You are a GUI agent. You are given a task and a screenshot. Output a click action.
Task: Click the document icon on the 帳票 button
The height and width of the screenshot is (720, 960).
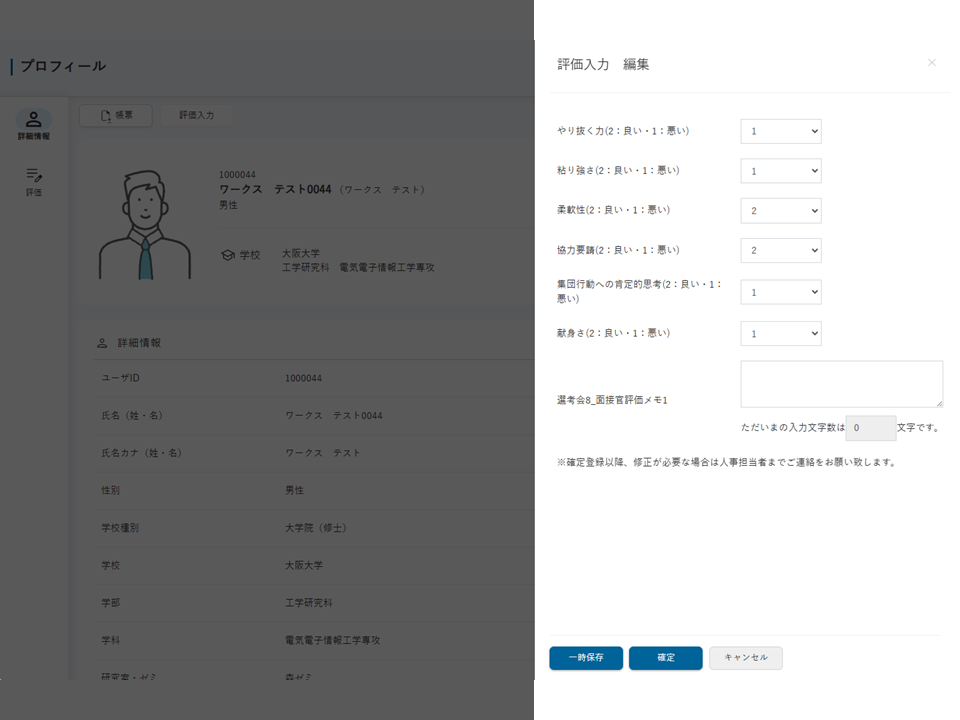pos(106,115)
